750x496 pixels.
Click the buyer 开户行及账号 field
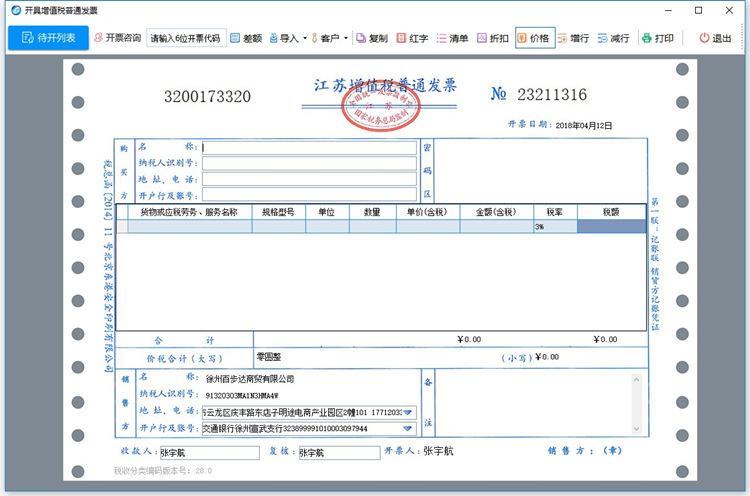pyautogui.click(x=309, y=194)
